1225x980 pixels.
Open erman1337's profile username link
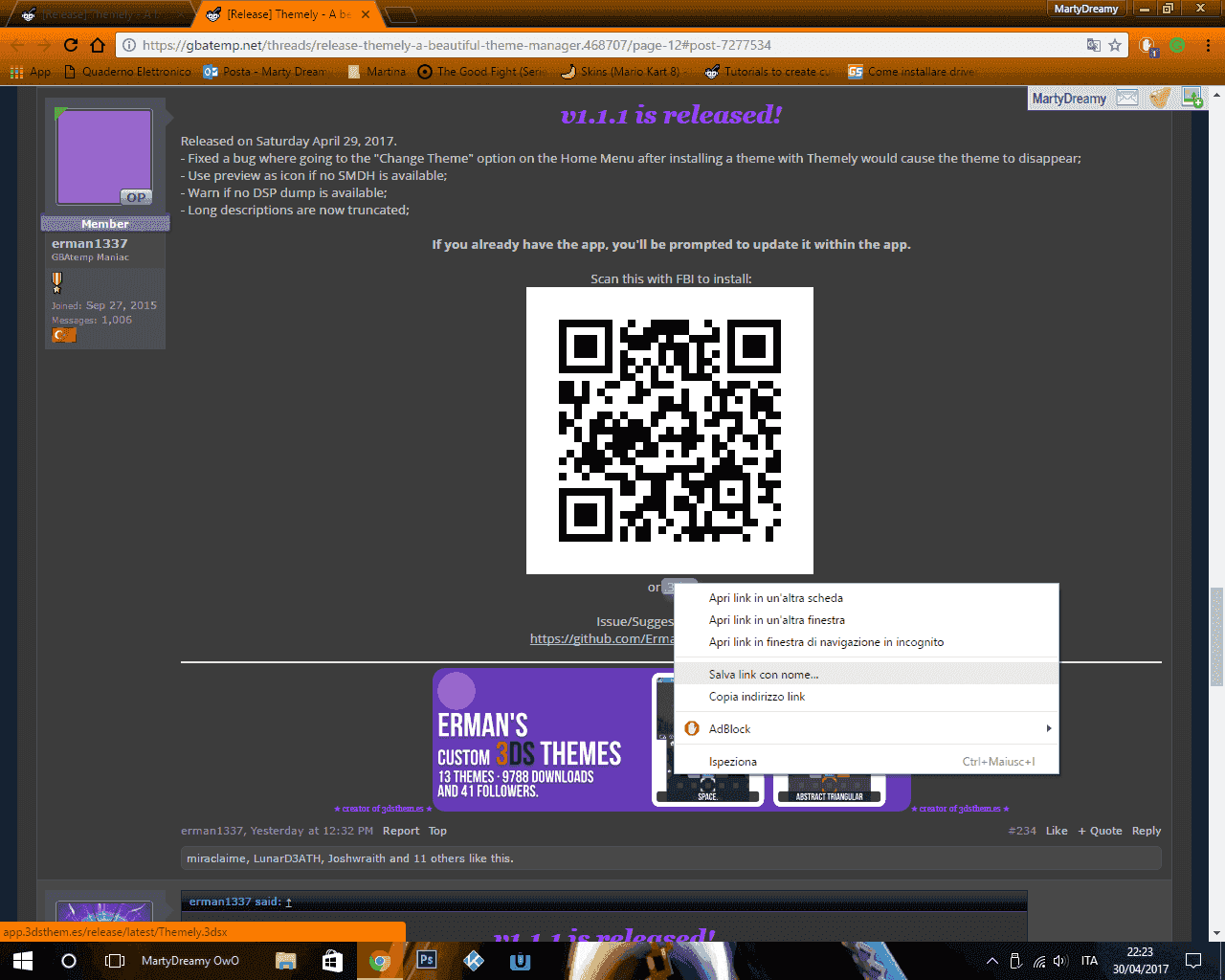(89, 243)
